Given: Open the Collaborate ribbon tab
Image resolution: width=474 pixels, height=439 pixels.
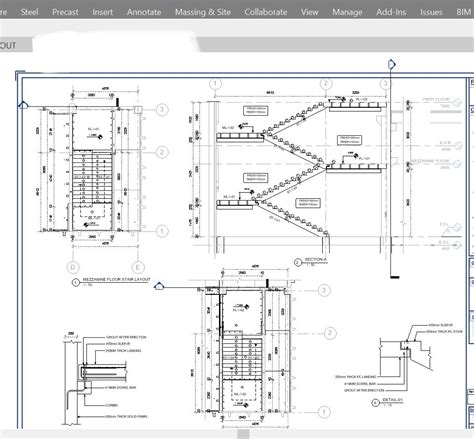Looking at the screenshot, I should tap(266, 12).
